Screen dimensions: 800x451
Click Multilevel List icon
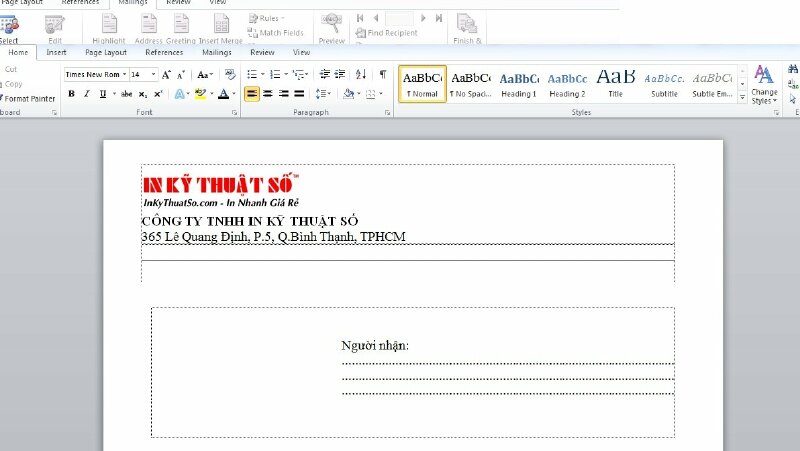pyautogui.click(x=298, y=74)
